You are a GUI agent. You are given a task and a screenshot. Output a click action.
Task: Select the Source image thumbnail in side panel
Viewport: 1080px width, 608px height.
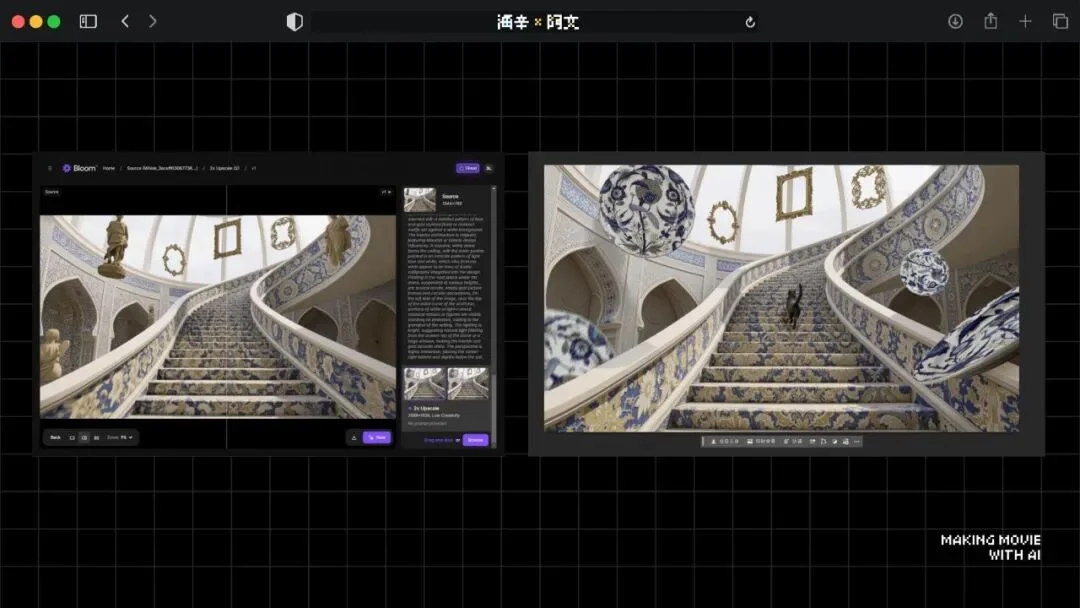click(x=420, y=200)
